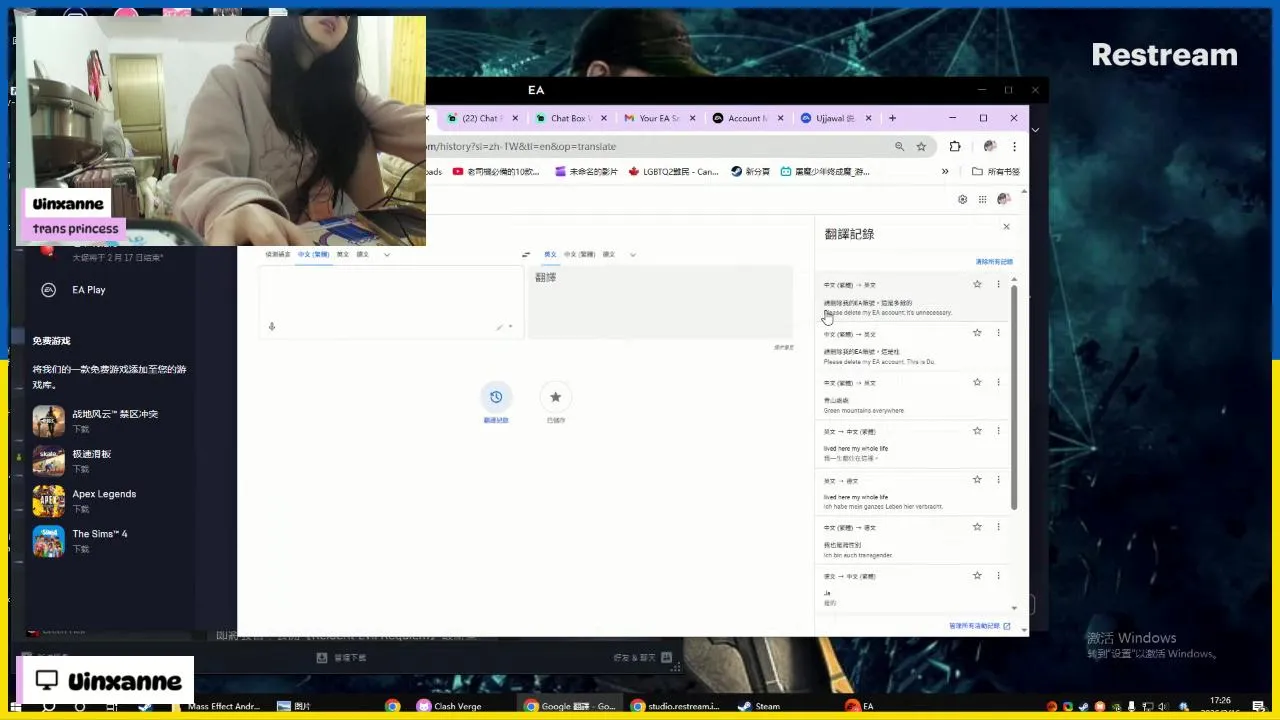Select the target language '中文 (繁體)' tab
Screen dimensions: 1280x720
click(578, 255)
